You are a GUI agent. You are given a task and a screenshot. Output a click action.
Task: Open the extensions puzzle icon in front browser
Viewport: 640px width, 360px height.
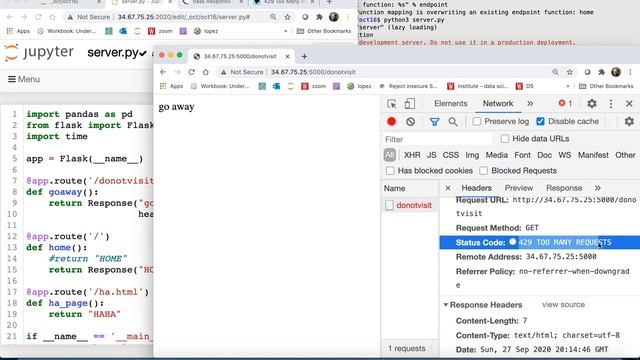pos(602,72)
